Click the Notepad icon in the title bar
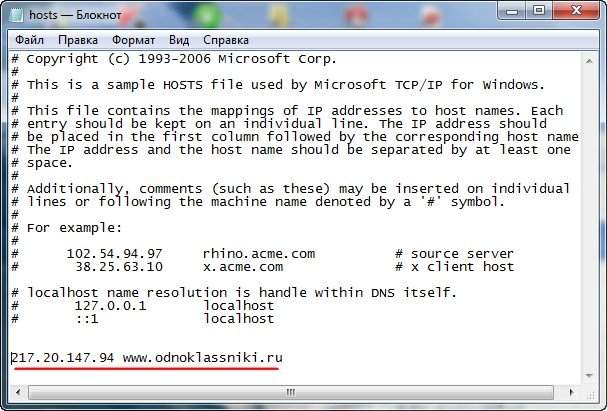The height and width of the screenshot is (411, 607). [17, 15]
